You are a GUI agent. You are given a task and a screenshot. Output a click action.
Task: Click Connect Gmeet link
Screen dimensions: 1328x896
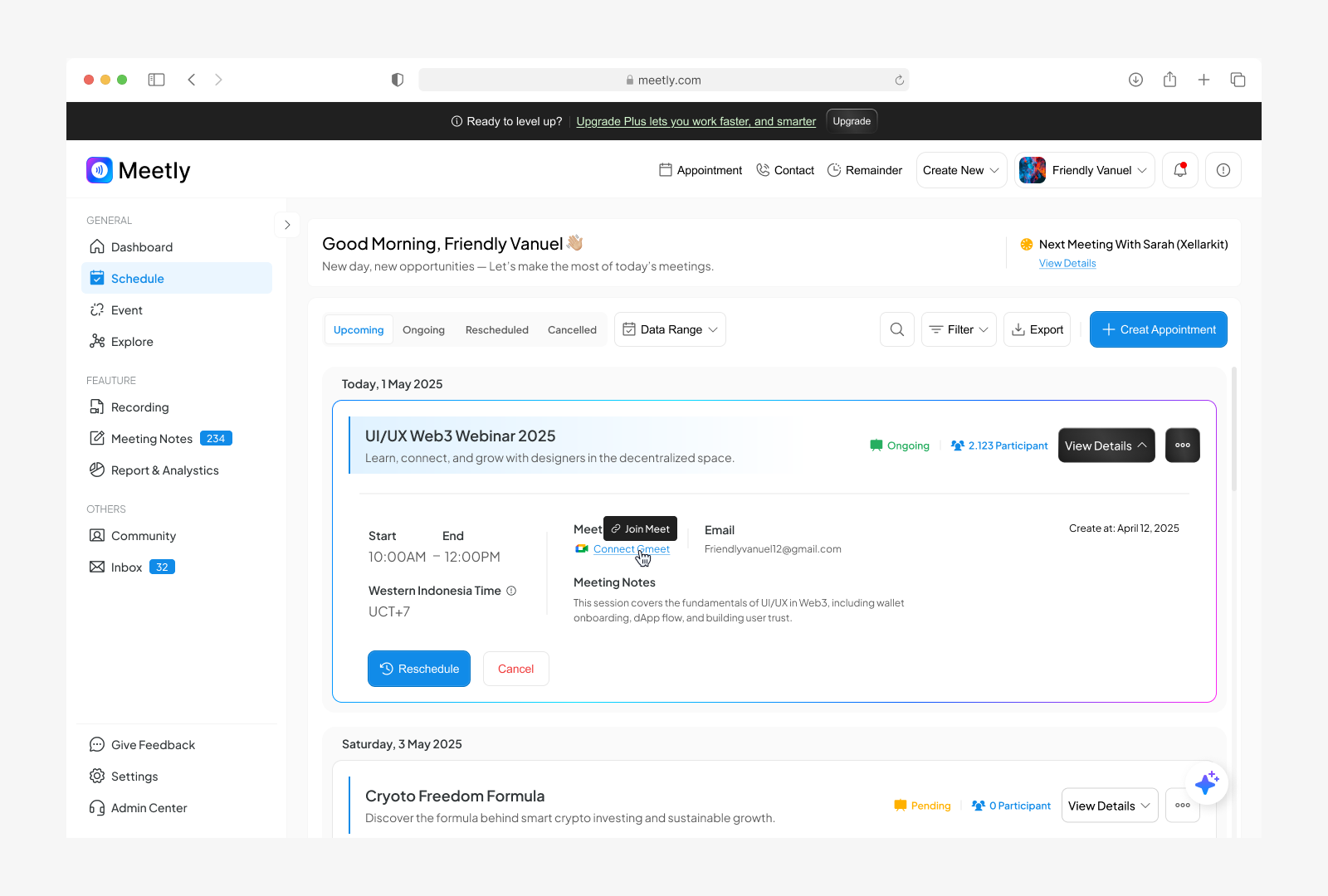click(x=631, y=548)
